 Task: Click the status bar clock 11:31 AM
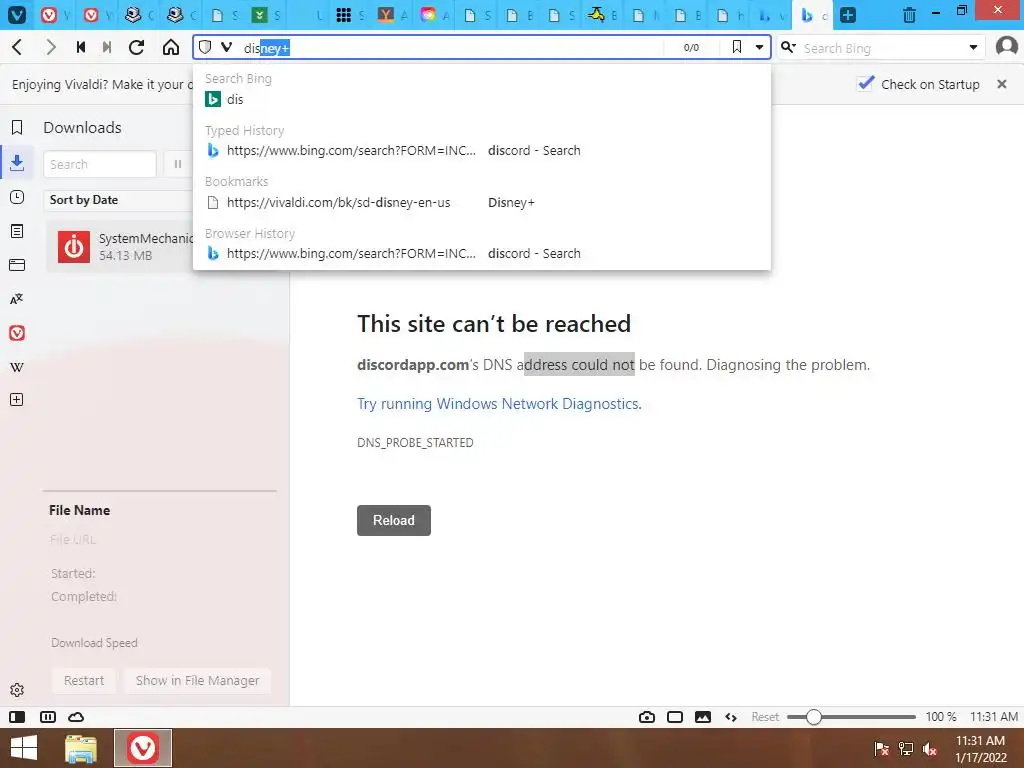[x=993, y=717]
